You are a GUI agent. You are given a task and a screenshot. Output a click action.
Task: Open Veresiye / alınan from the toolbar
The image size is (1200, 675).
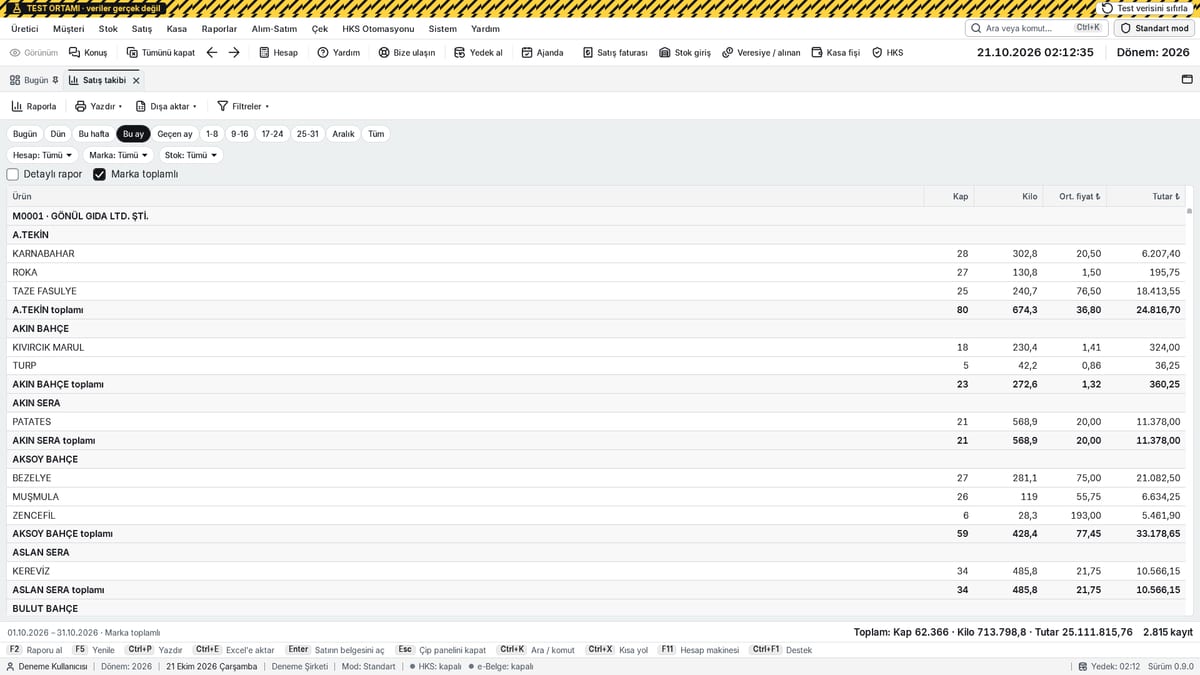(761, 52)
